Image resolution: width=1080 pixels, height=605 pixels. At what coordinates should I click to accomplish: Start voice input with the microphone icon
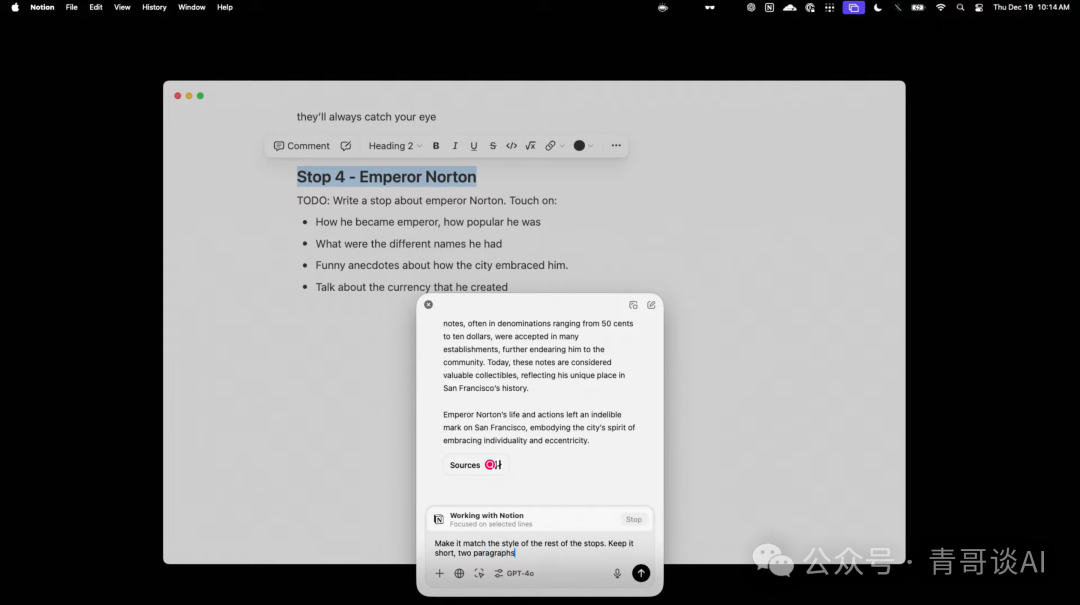(x=617, y=573)
